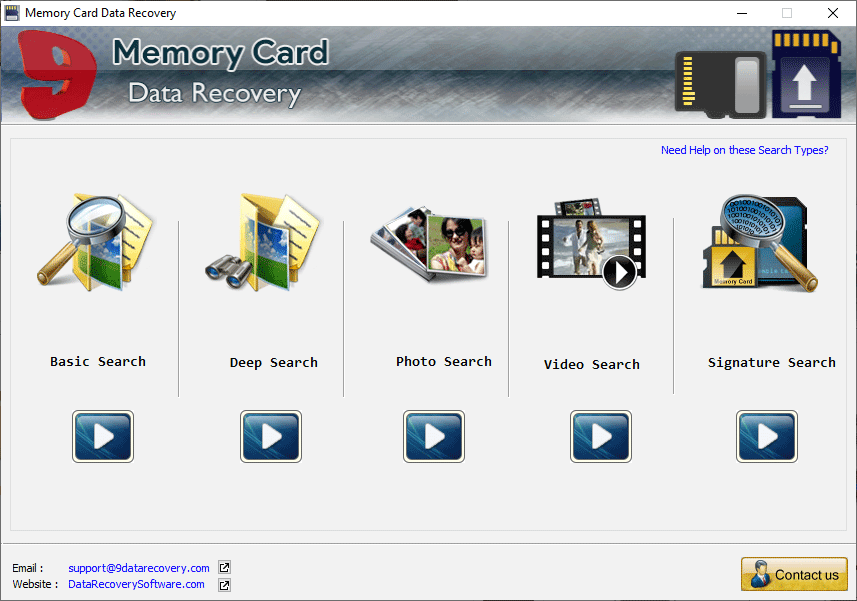Launch Photo Search using its play button
Viewport: 857px width, 601px height.
tap(433, 436)
